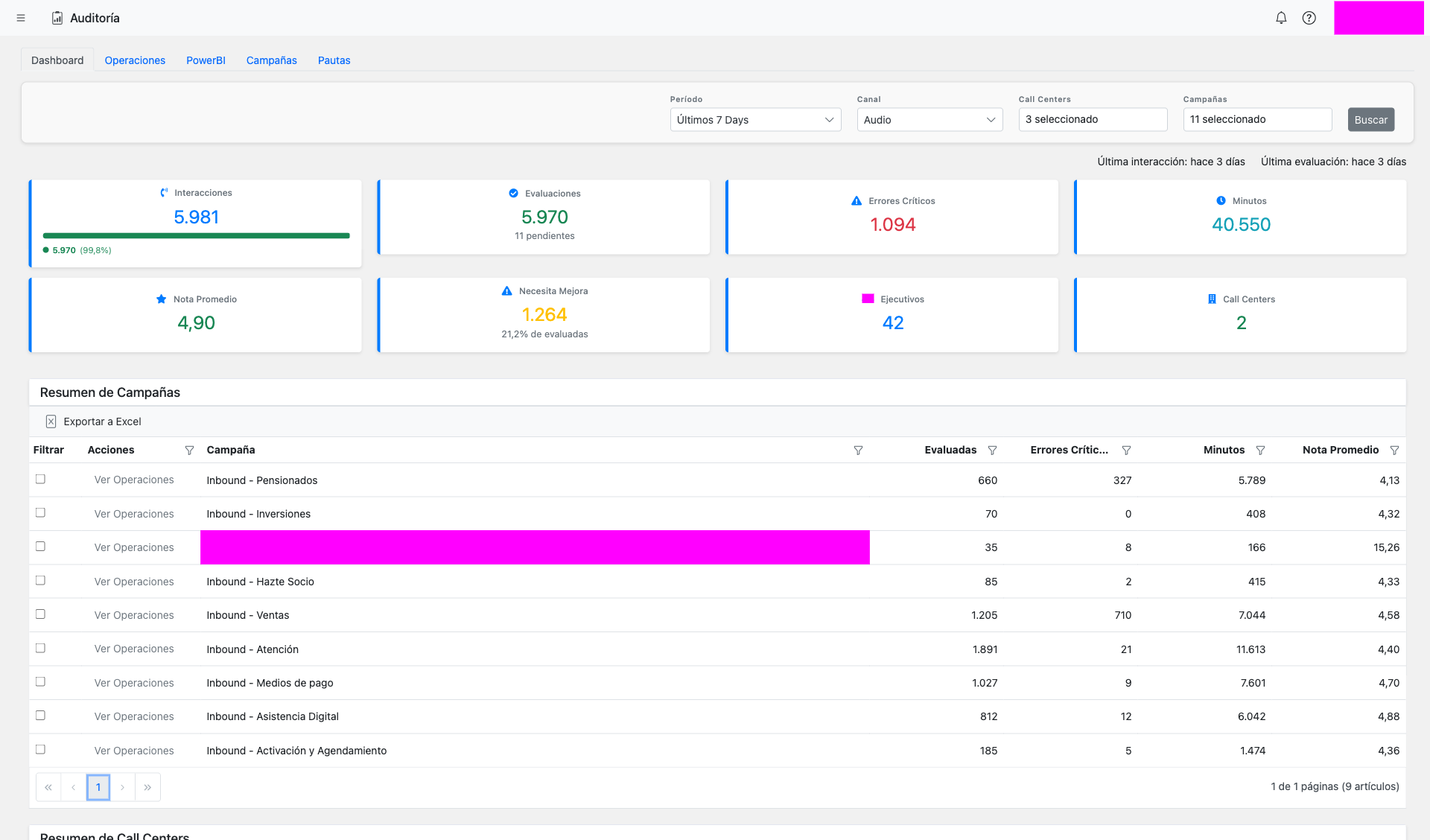Viewport: 1430px width, 840px height.
Task: Jump to the last page in pagination
Action: click(x=147, y=786)
